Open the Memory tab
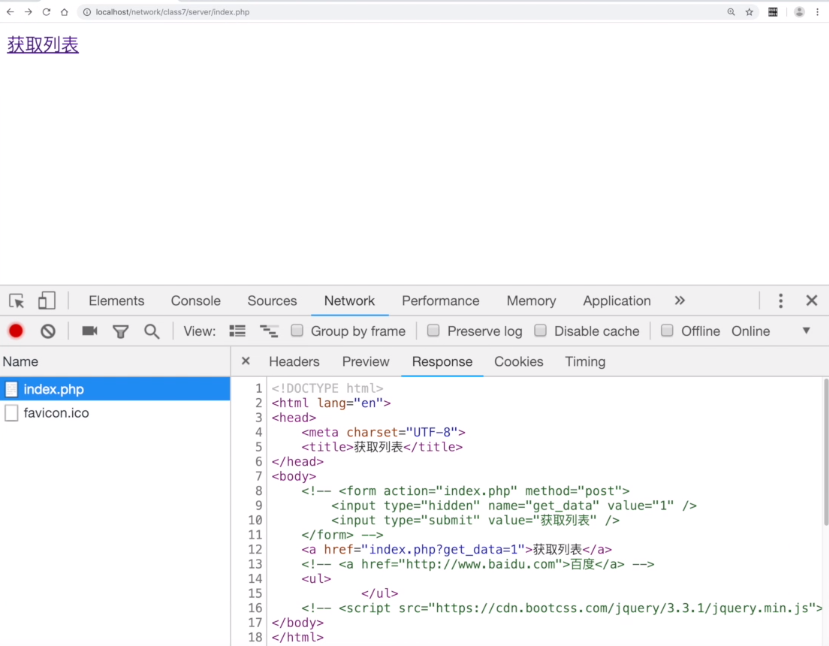 [531, 301]
